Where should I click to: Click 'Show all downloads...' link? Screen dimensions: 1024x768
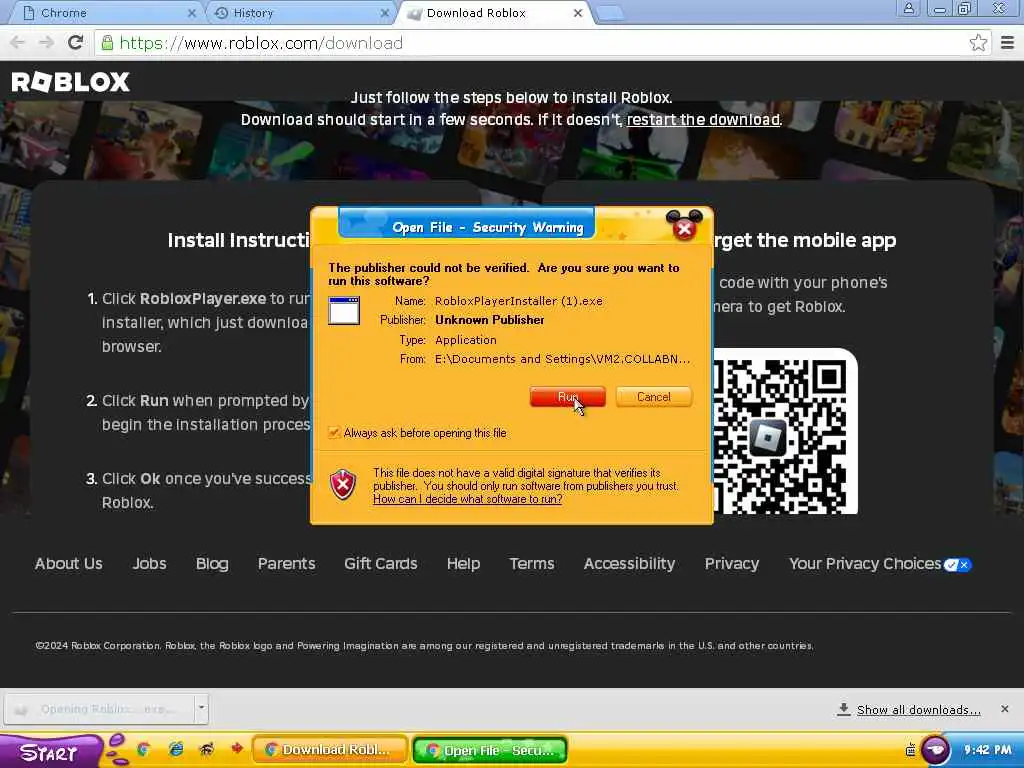point(918,710)
